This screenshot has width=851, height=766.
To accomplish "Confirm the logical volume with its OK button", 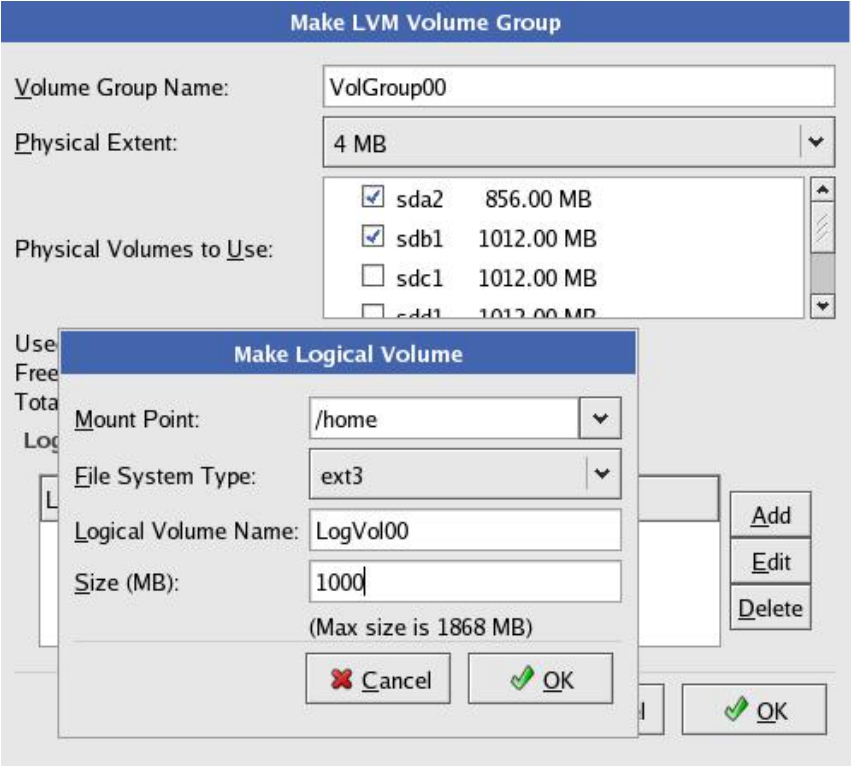I will coord(540,680).
